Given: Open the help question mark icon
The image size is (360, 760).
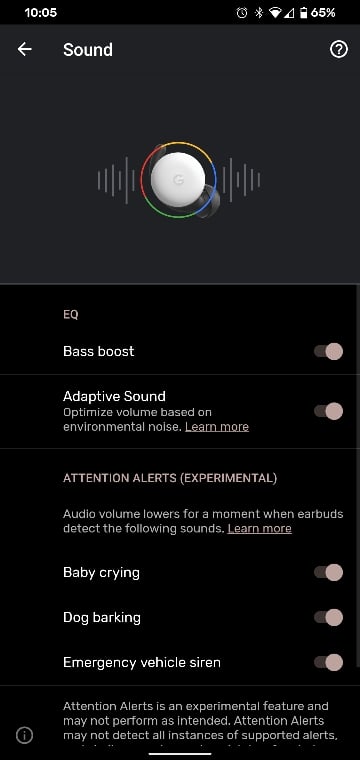Looking at the screenshot, I should [339, 49].
